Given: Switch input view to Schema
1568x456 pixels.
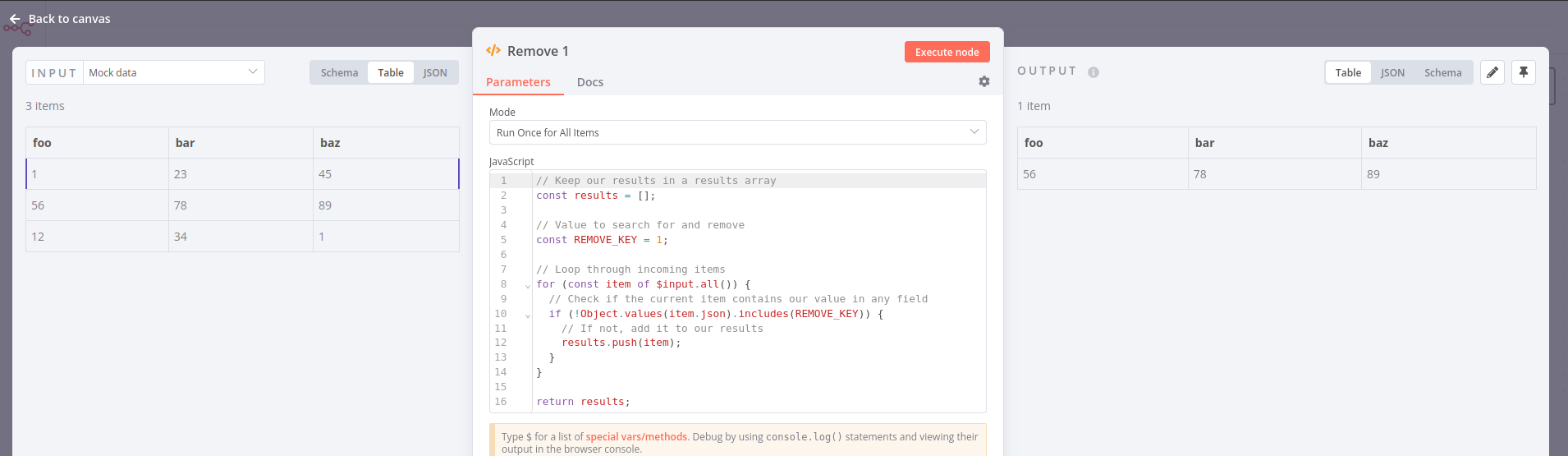Looking at the screenshot, I should click(339, 72).
